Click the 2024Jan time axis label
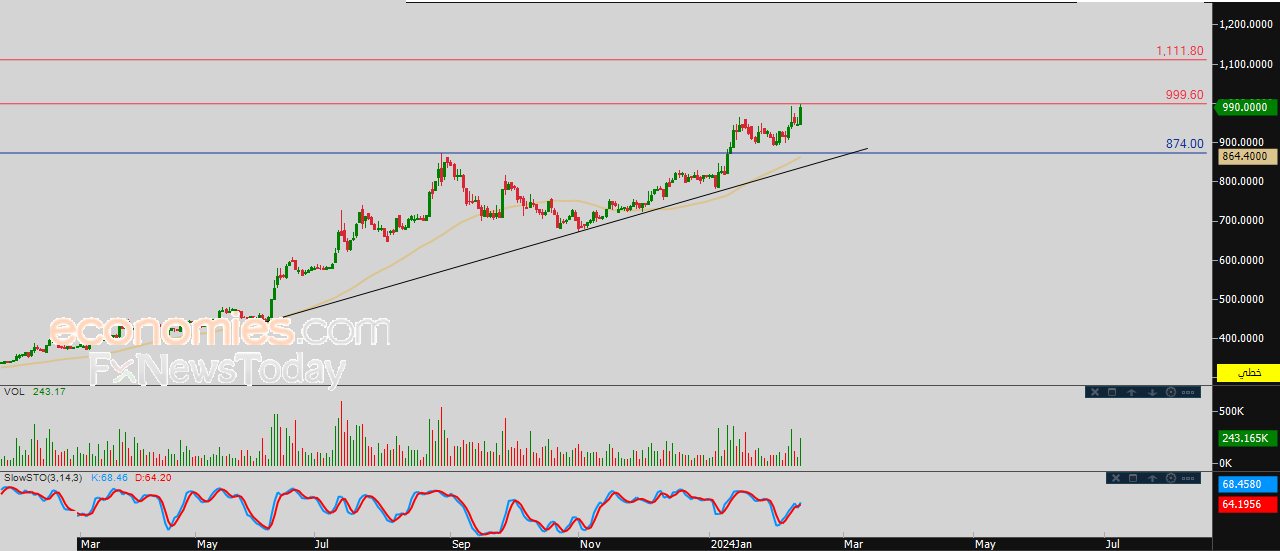The image size is (1280, 551). tap(730, 544)
